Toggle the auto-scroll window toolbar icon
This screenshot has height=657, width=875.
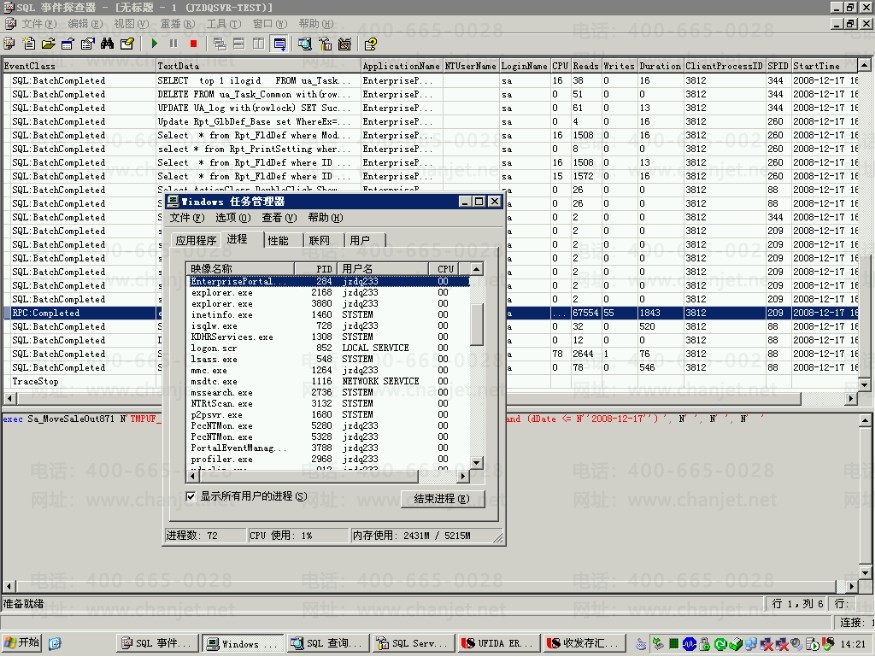point(279,44)
